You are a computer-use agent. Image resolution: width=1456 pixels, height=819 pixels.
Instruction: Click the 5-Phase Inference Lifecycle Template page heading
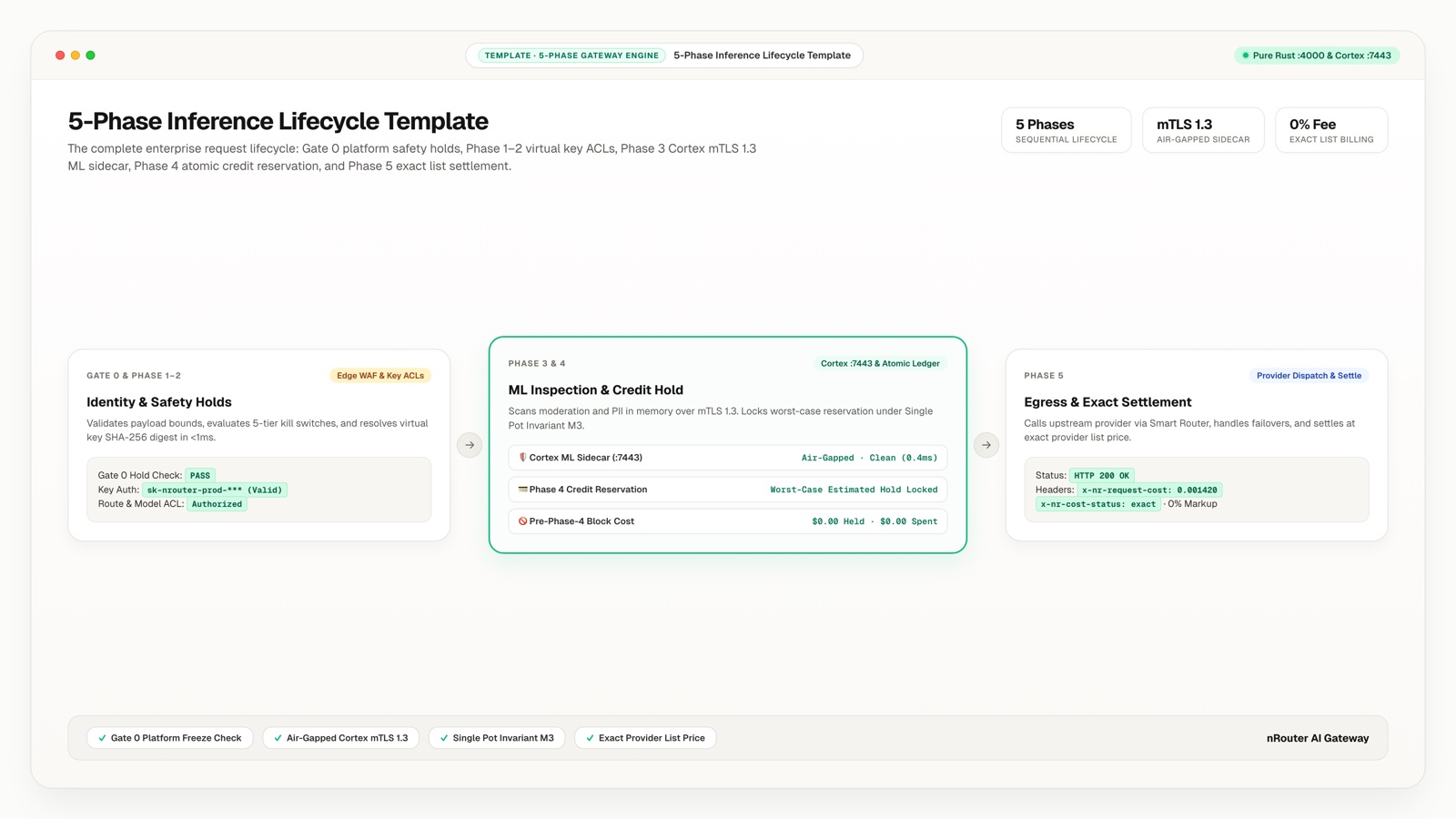pyautogui.click(x=278, y=121)
